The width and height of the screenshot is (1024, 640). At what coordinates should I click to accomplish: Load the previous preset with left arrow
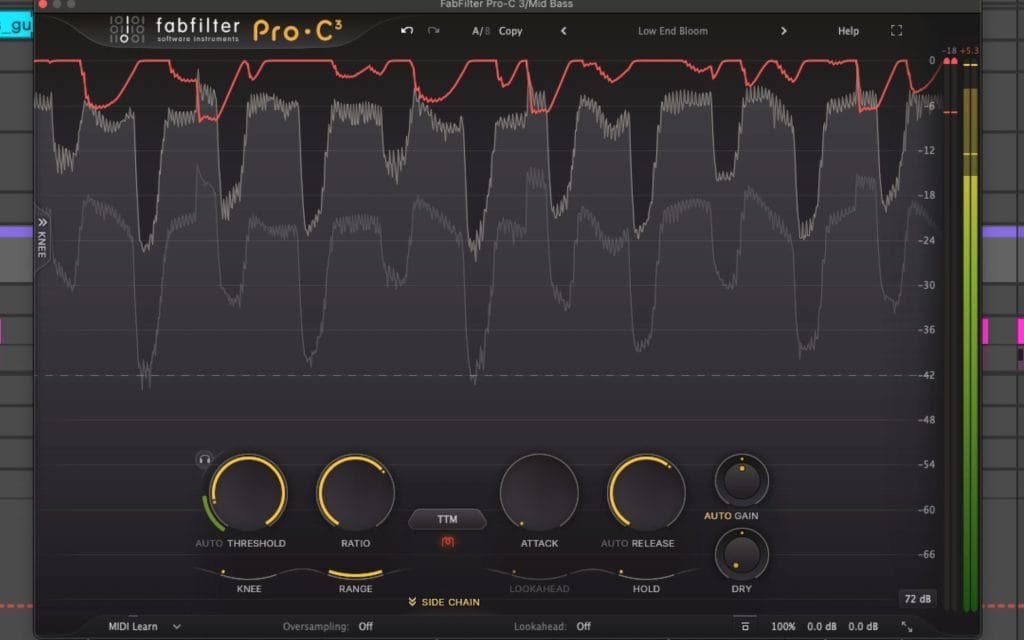click(564, 31)
